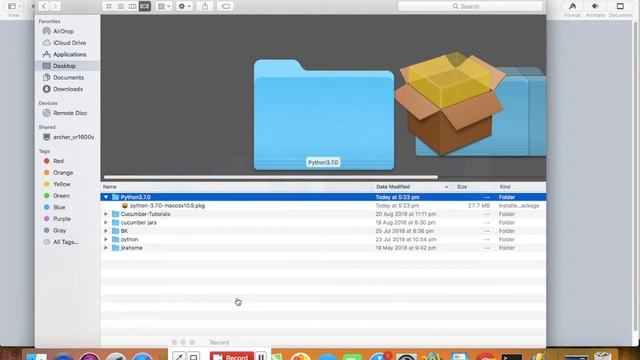The height and width of the screenshot is (360, 640).
Task: Switch Finder to icon view
Action: coord(109,6)
